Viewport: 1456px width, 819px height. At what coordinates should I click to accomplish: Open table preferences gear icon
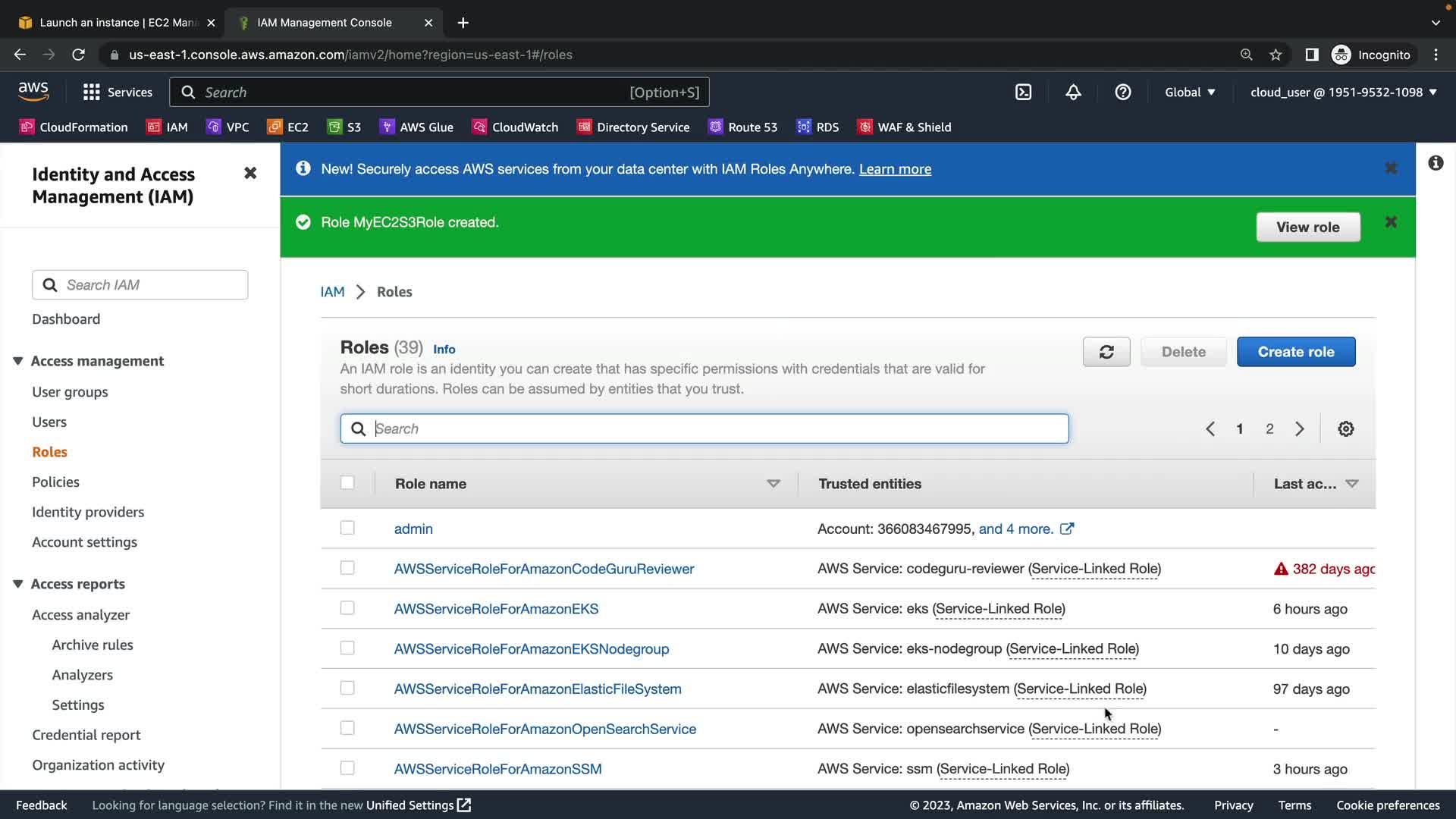[x=1345, y=429]
